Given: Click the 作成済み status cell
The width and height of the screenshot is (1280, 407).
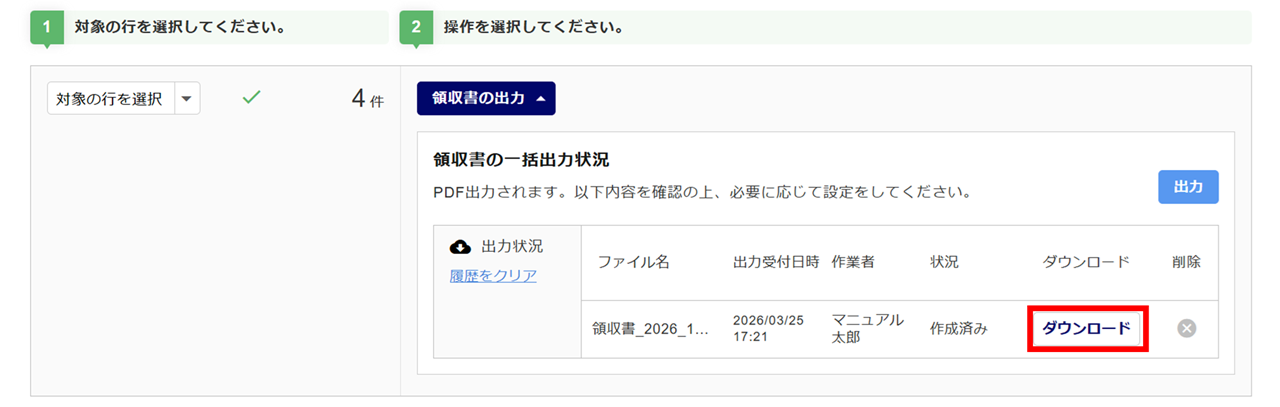Looking at the screenshot, I should pyautogui.click(x=958, y=328).
